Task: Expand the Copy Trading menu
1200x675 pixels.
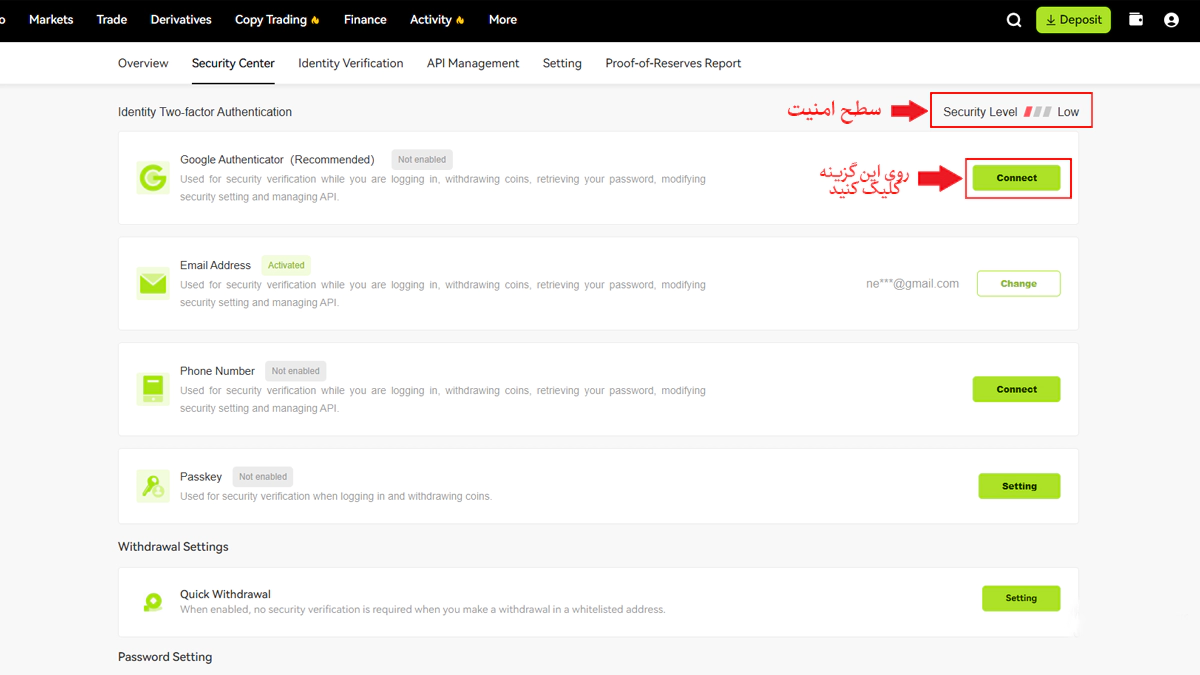Action: (276, 20)
